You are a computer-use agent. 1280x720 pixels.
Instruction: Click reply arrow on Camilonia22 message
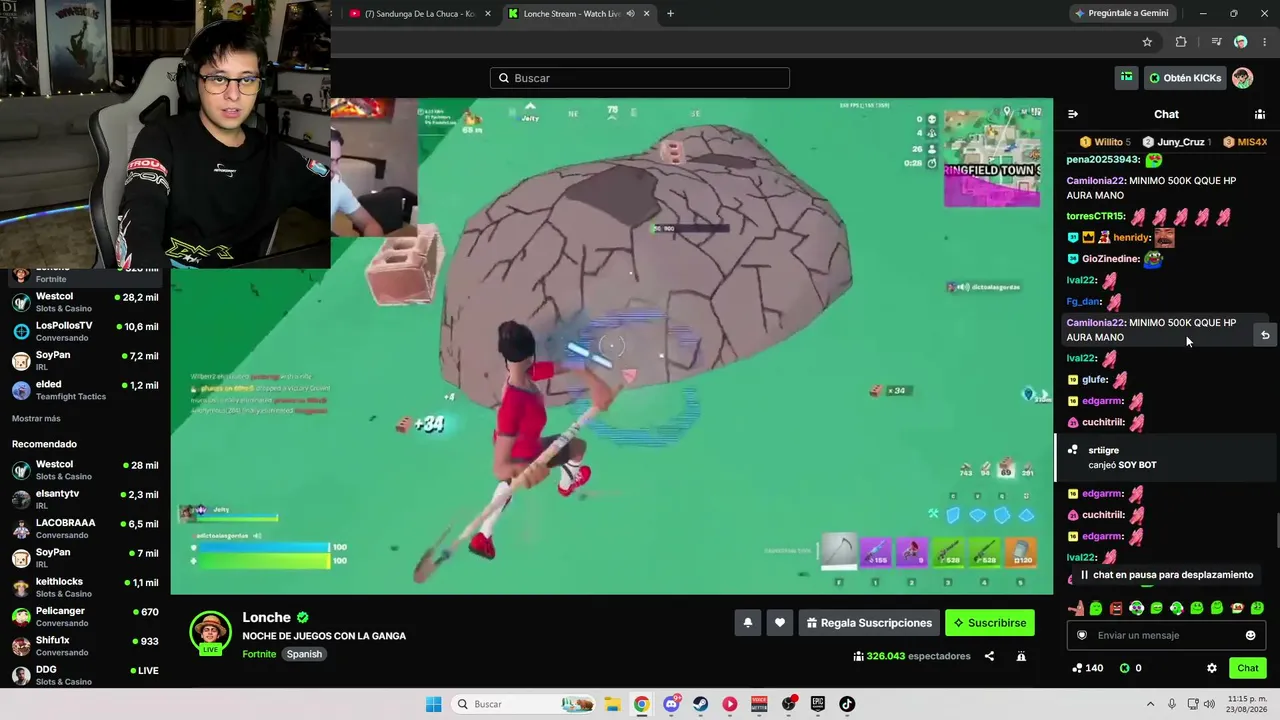click(1265, 335)
